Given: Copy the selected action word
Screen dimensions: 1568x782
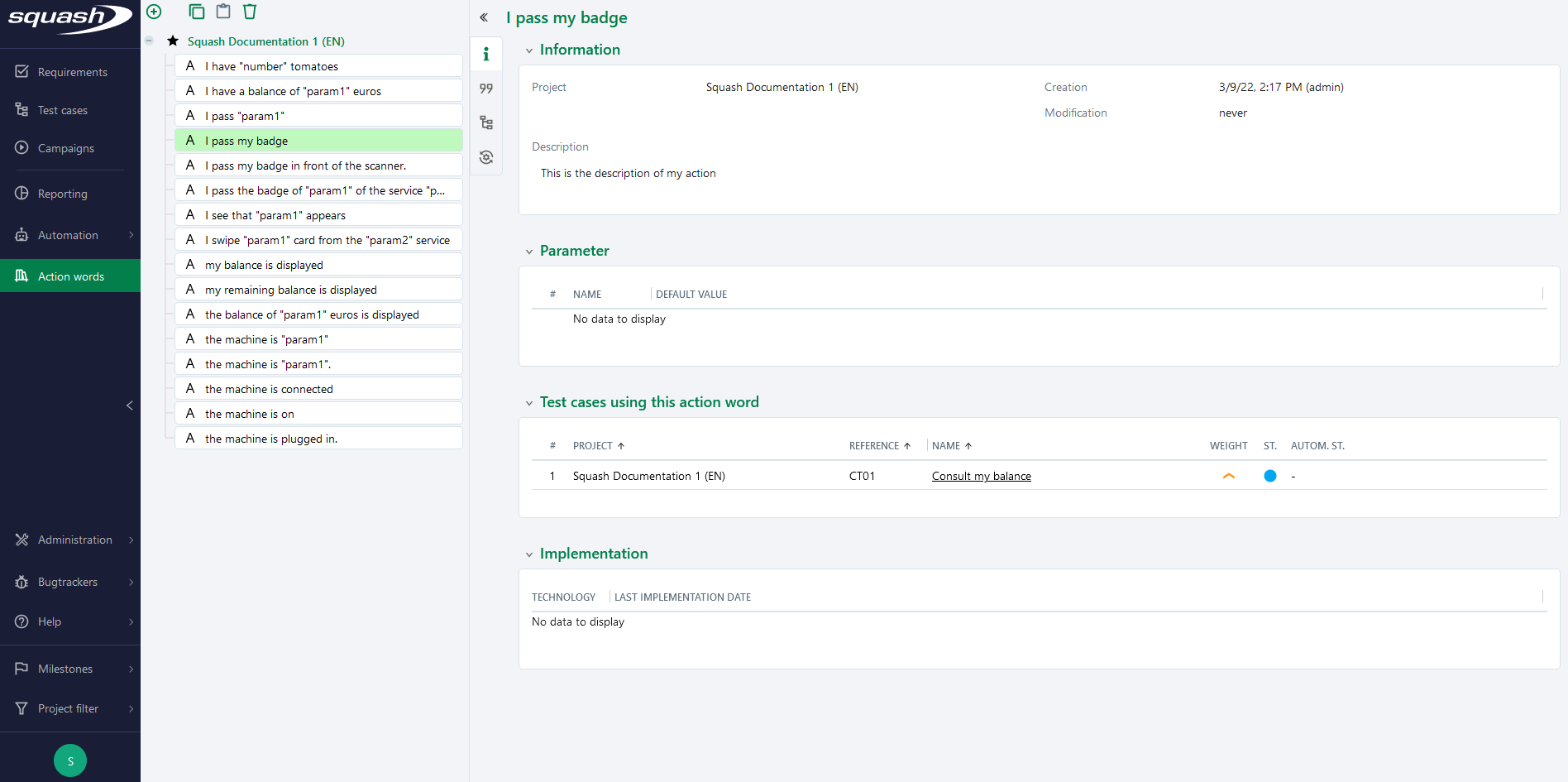Looking at the screenshot, I should (x=196, y=12).
